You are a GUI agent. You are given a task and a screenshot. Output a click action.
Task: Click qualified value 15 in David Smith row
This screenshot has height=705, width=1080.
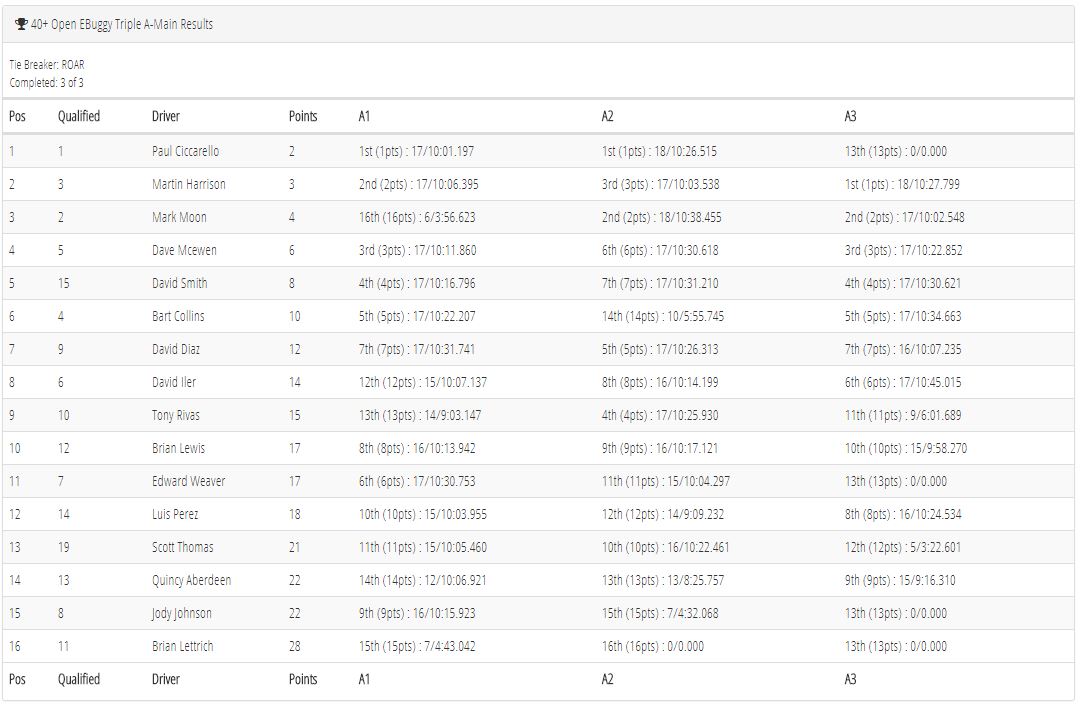[x=63, y=284]
